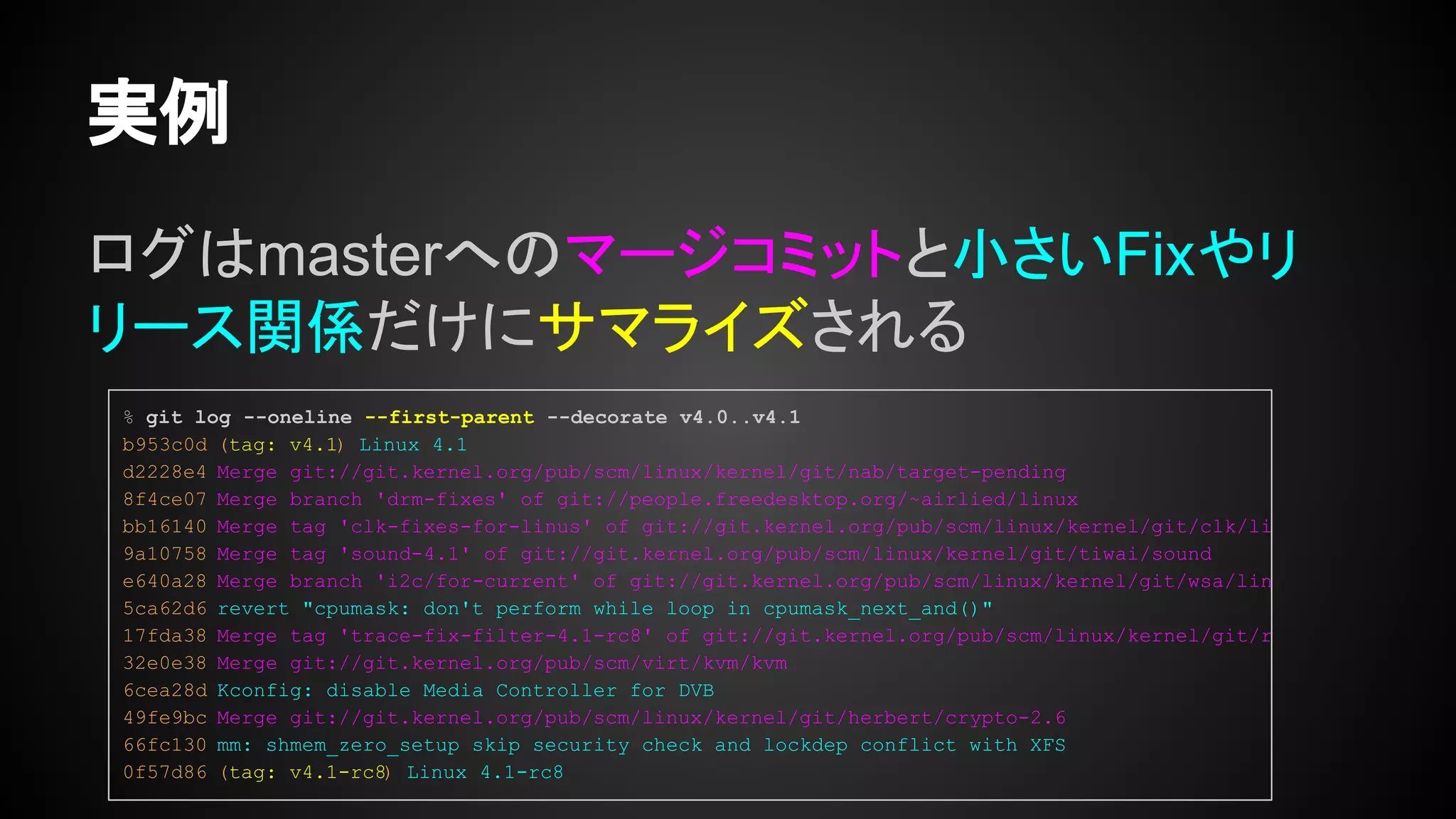This screenshot has height=819, width=1456.
Task: Click commit hash d2228e4
Action: (x=165, y=472)
